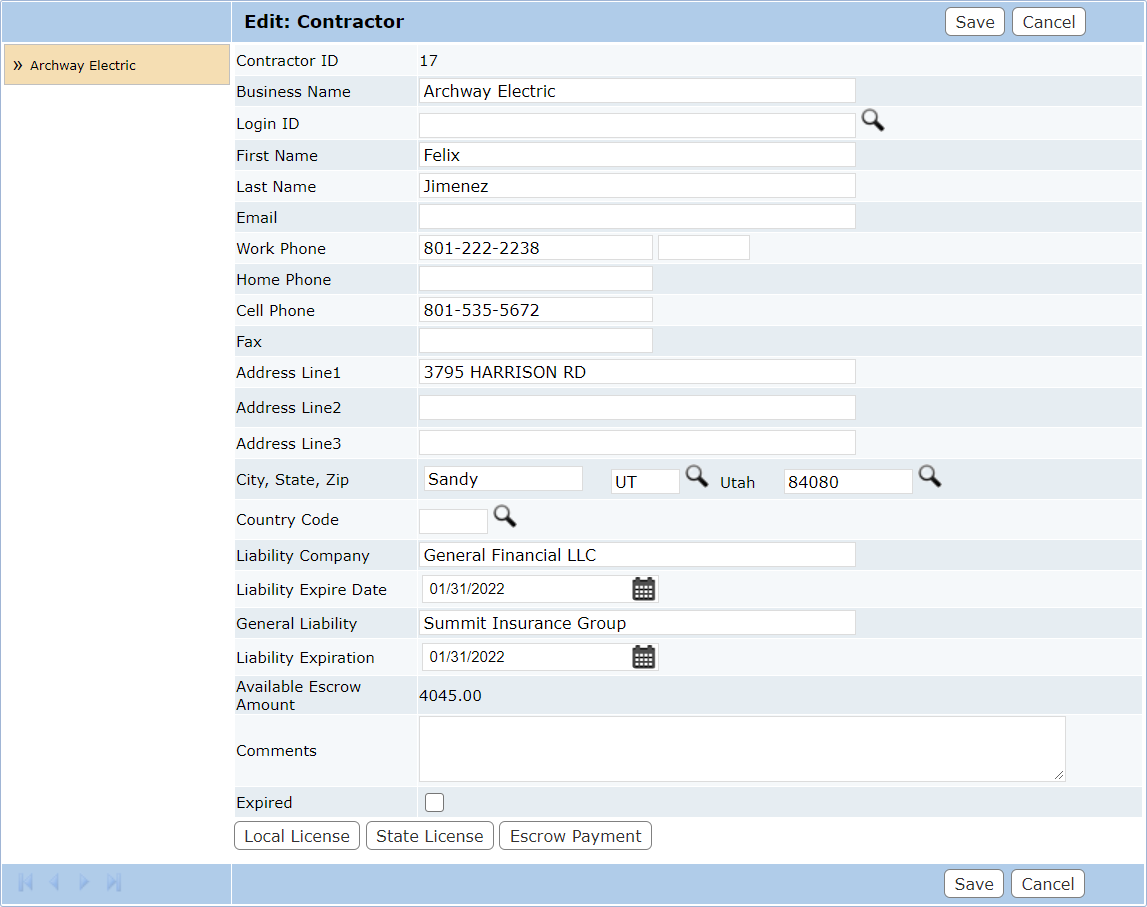Open the Liability Expiration calendar picker
This screenshot has width=1147, height=907.
(644, 657)
